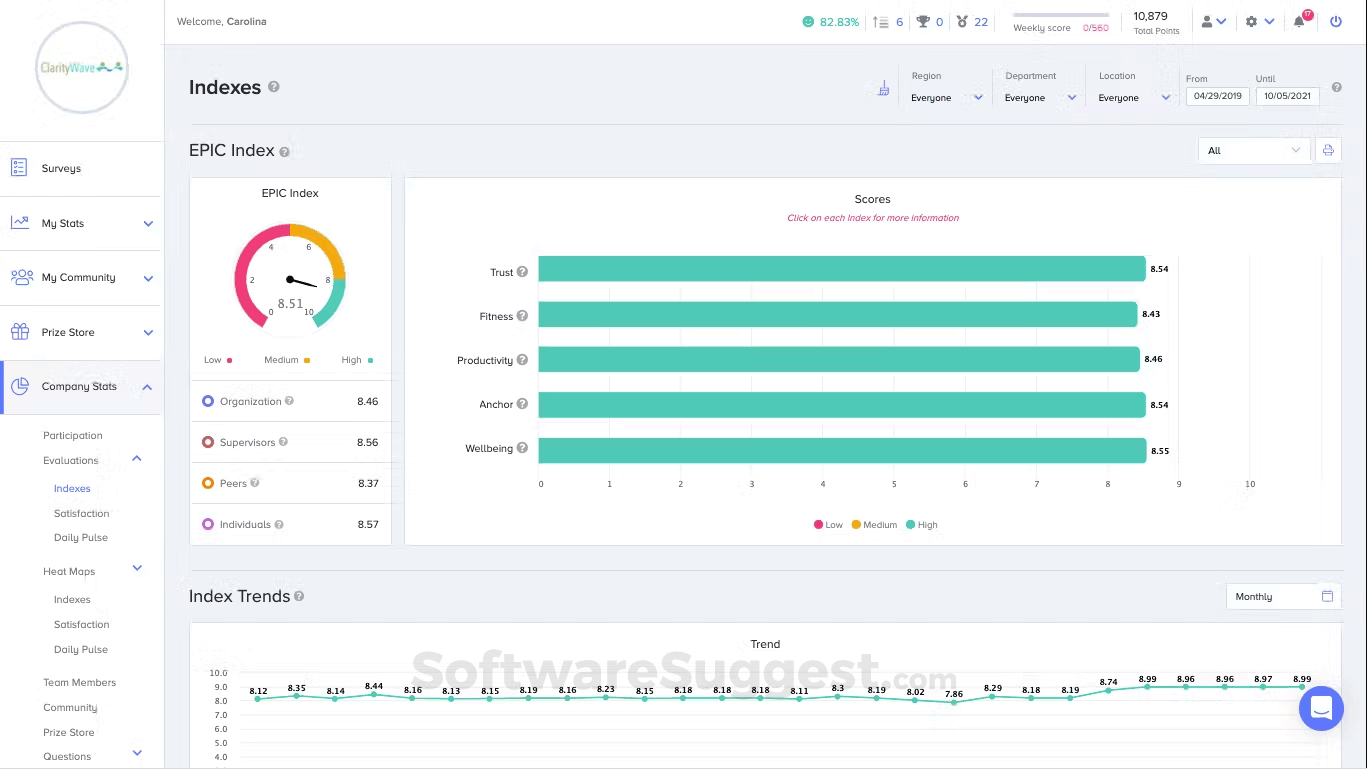Click the Supervisors score row
The image size is (1367, 769).
[x=290, y=442]
